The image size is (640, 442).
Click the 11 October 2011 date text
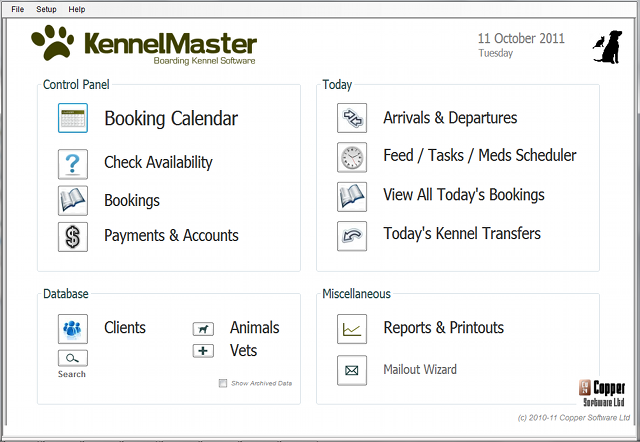(x=521, y=38)
